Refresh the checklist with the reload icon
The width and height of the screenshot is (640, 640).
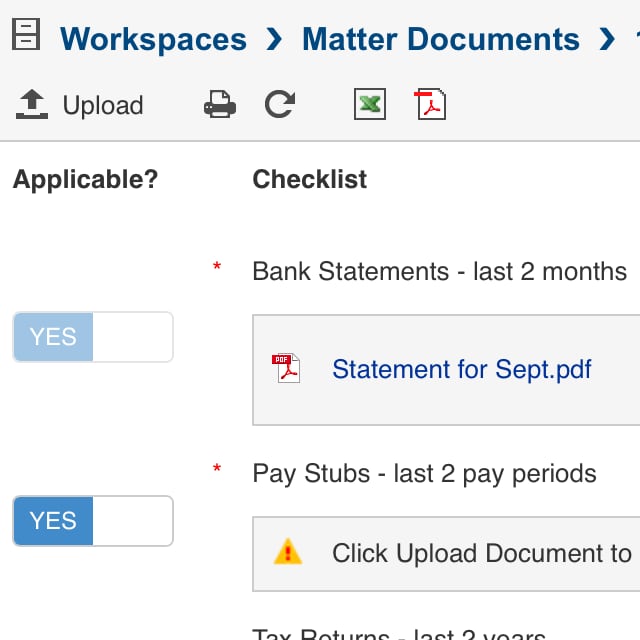(x=279, y=105)
